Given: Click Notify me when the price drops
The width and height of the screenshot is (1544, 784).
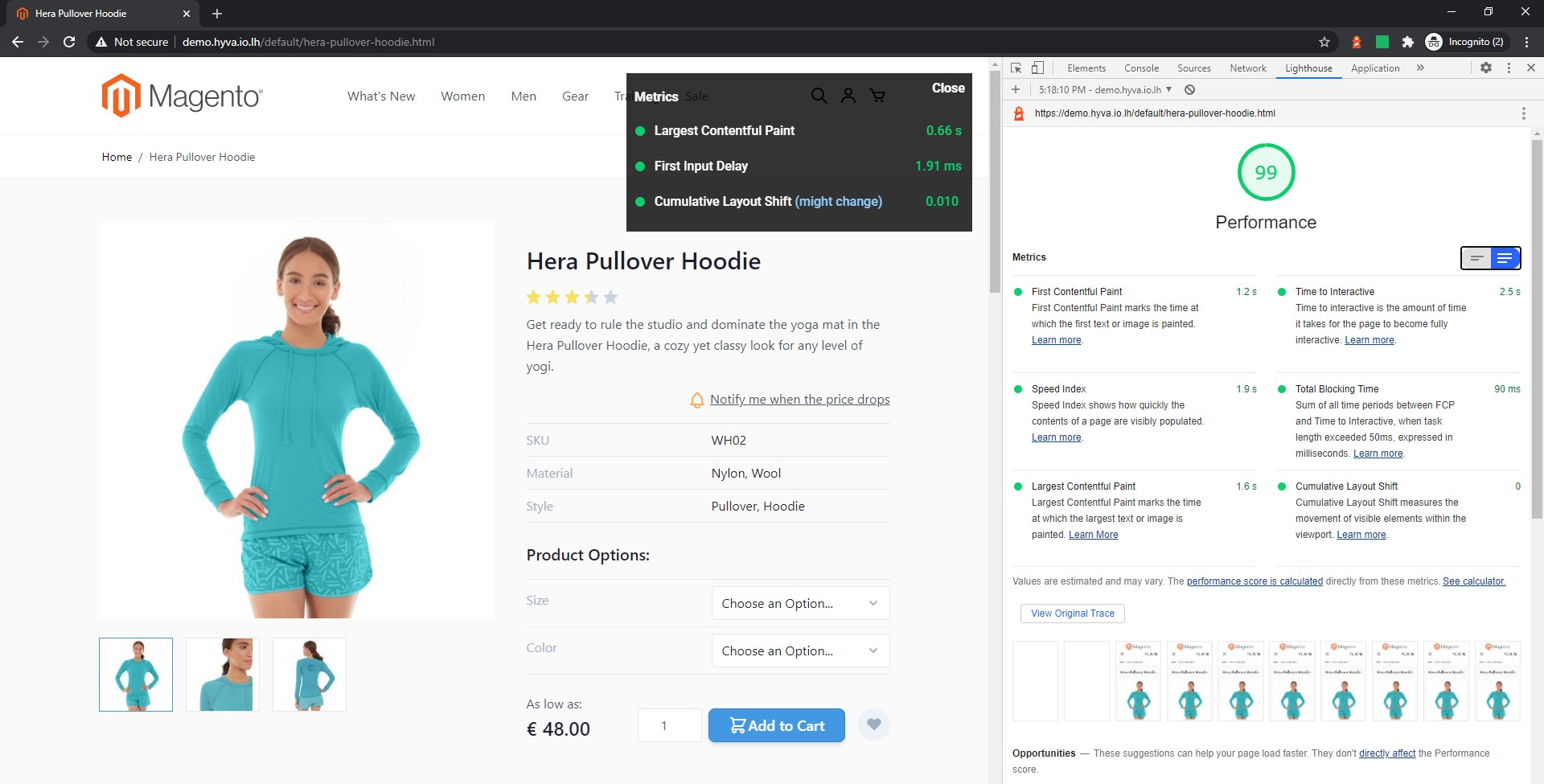Looking at the screenshot, I should pos(799,400).
